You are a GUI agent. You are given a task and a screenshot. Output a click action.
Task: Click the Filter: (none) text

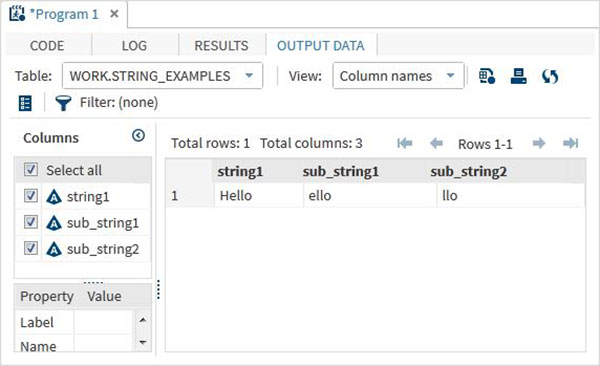119,103
